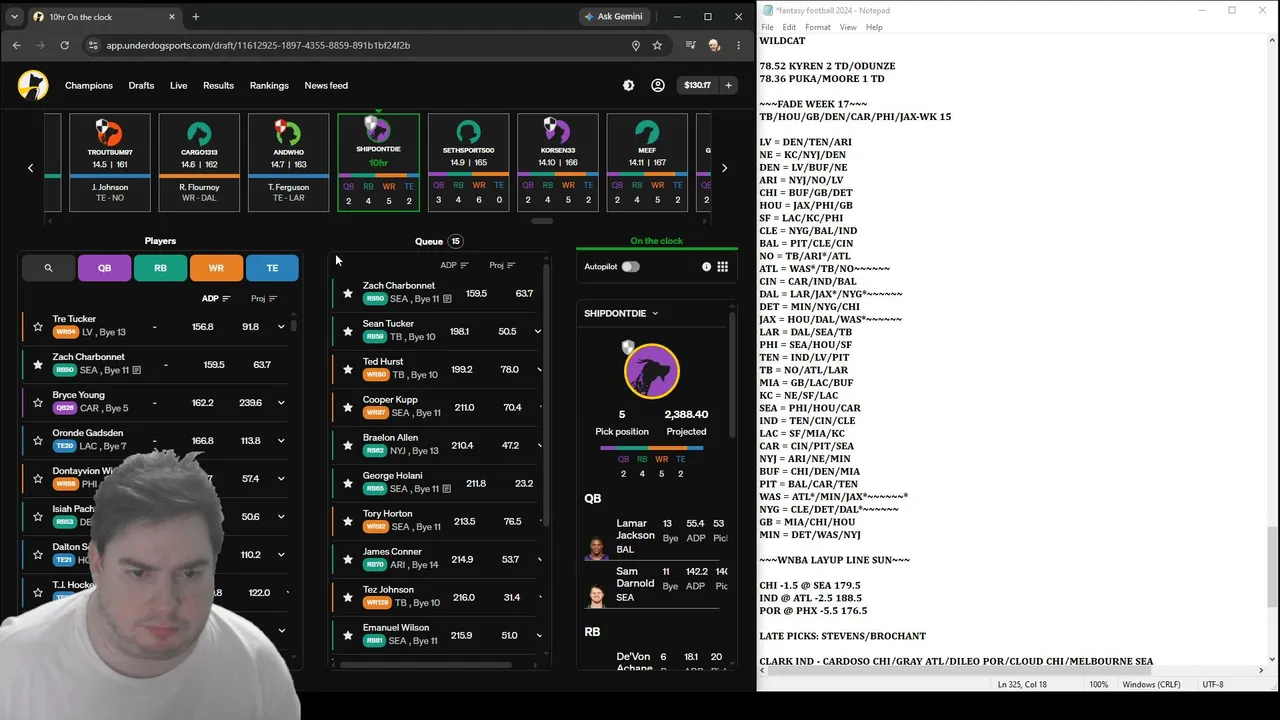
Task: Filter players by QB tab
Action: click(104, 268)
